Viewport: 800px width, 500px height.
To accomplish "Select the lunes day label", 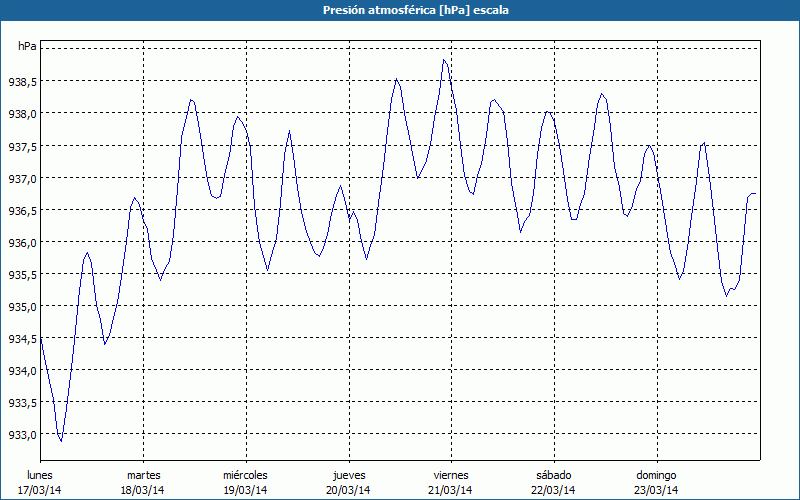I will pos(40,475).
